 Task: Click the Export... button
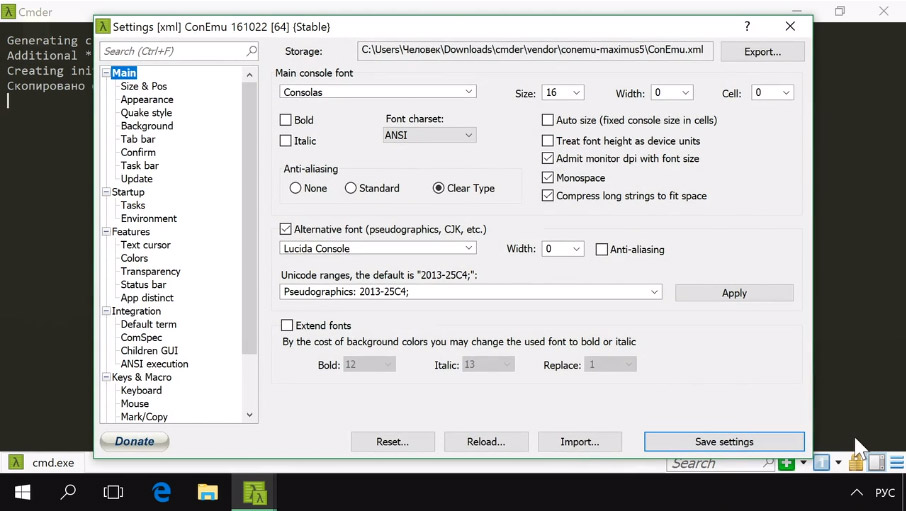[x=761, y=51]
